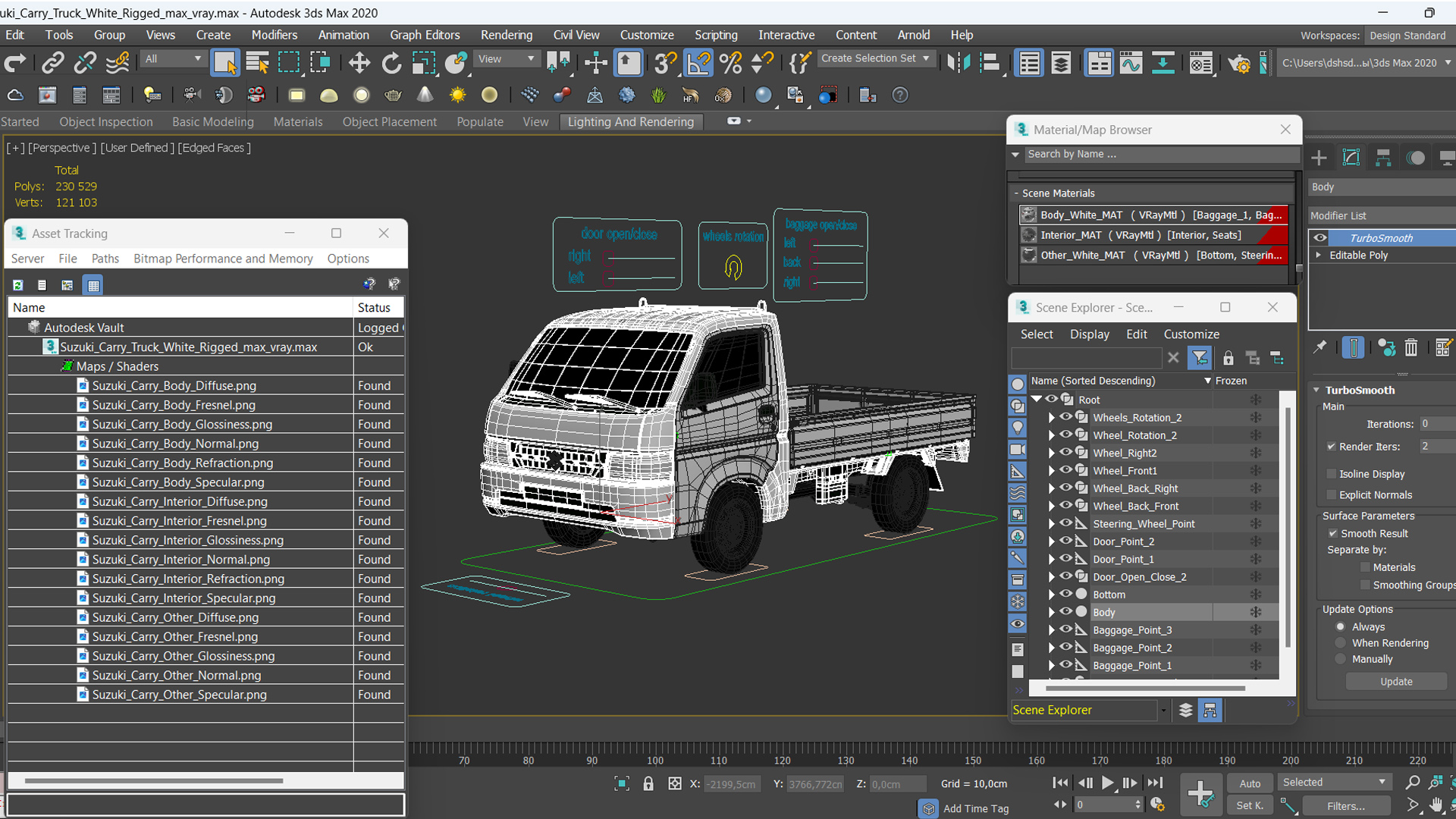Image resolution: width=1456 pixels, height=819 pixels.
Task: Select Suzuki_Carry_Body_Diffuse.png row
Action: [205, 385]
